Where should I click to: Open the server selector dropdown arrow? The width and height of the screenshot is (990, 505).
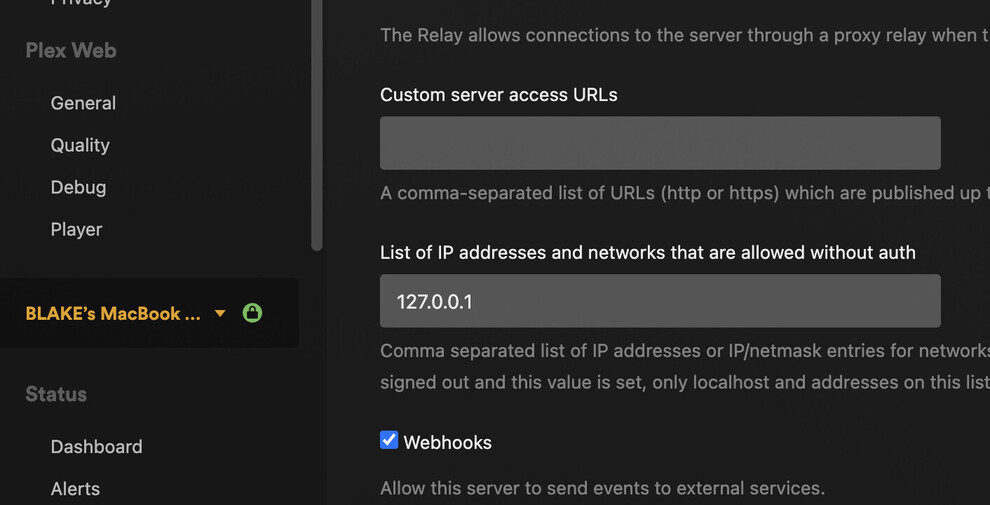click(x=220, y=314)
